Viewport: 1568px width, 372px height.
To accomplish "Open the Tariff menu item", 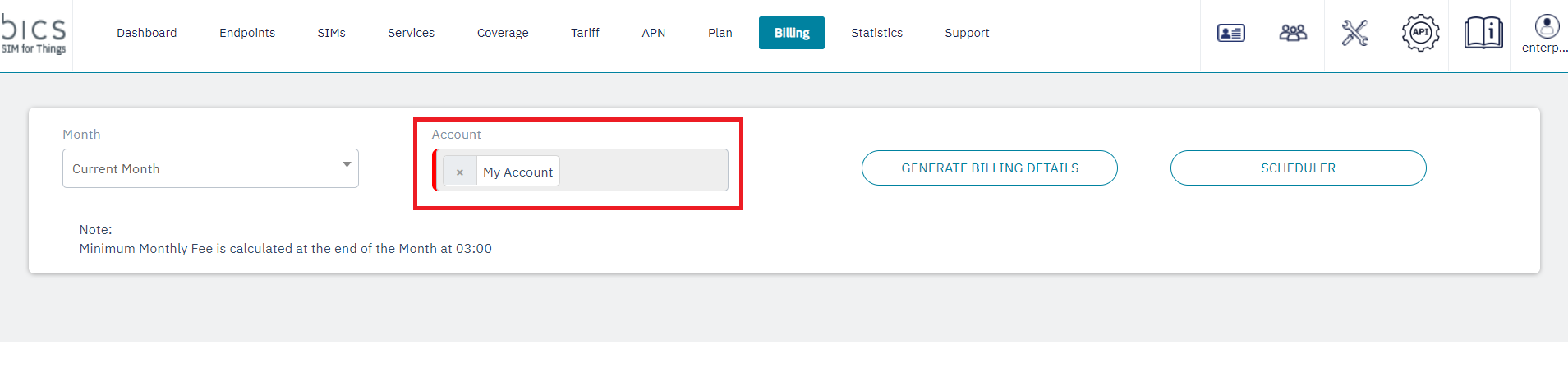I will [586, 33].
